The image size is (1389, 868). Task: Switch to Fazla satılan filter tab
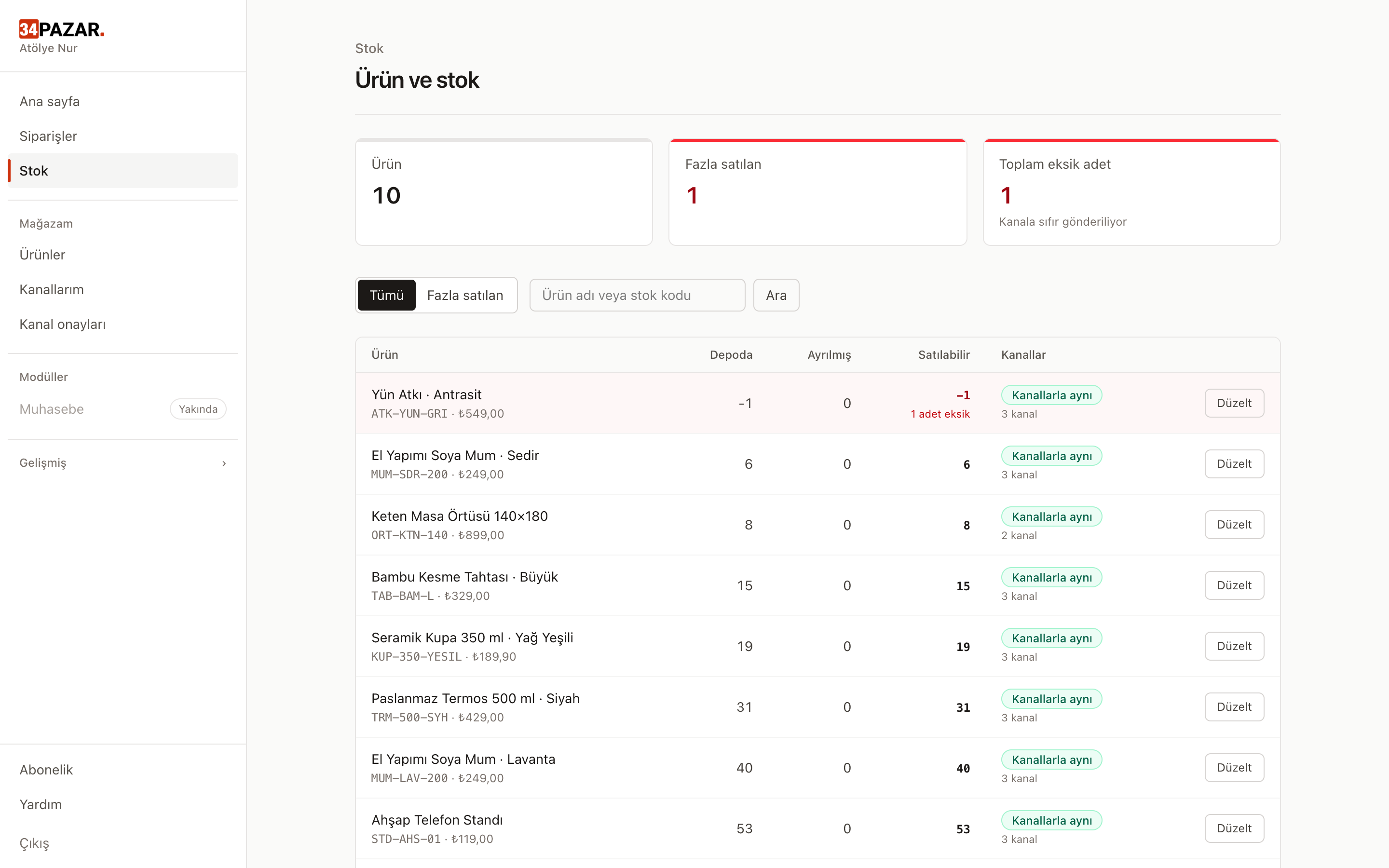click(465, 295)
